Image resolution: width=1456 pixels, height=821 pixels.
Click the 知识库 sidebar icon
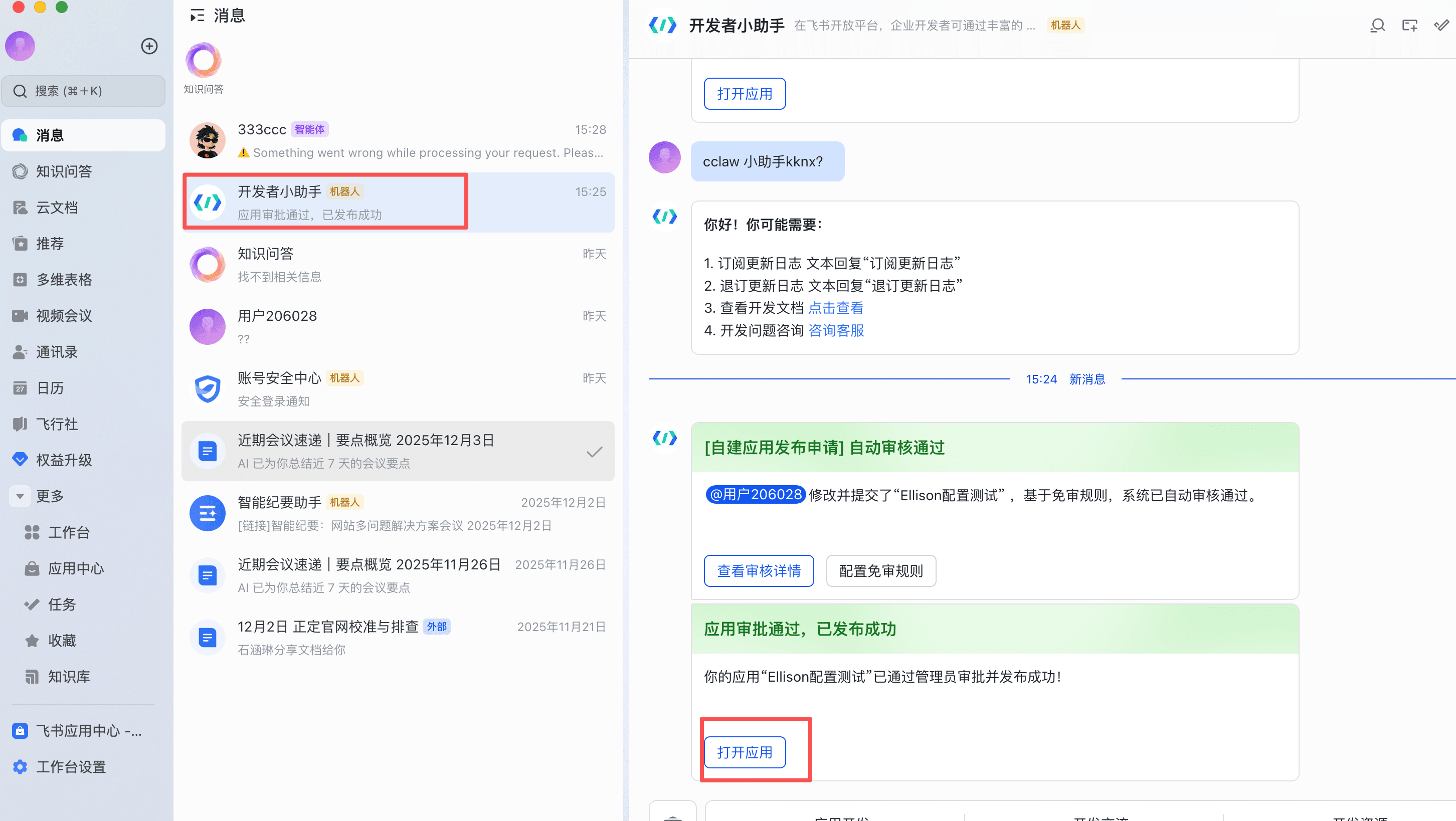coord(32,677)
